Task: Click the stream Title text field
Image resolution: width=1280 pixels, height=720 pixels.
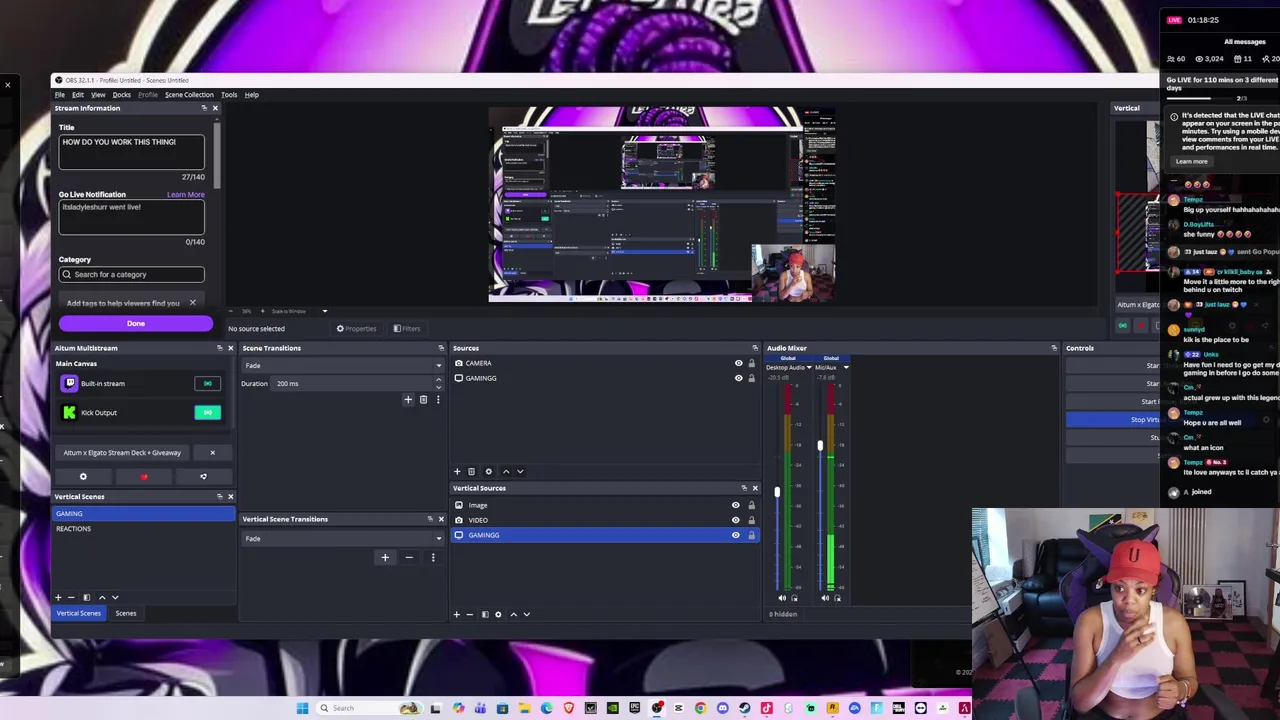Action: tap(131, 152)
